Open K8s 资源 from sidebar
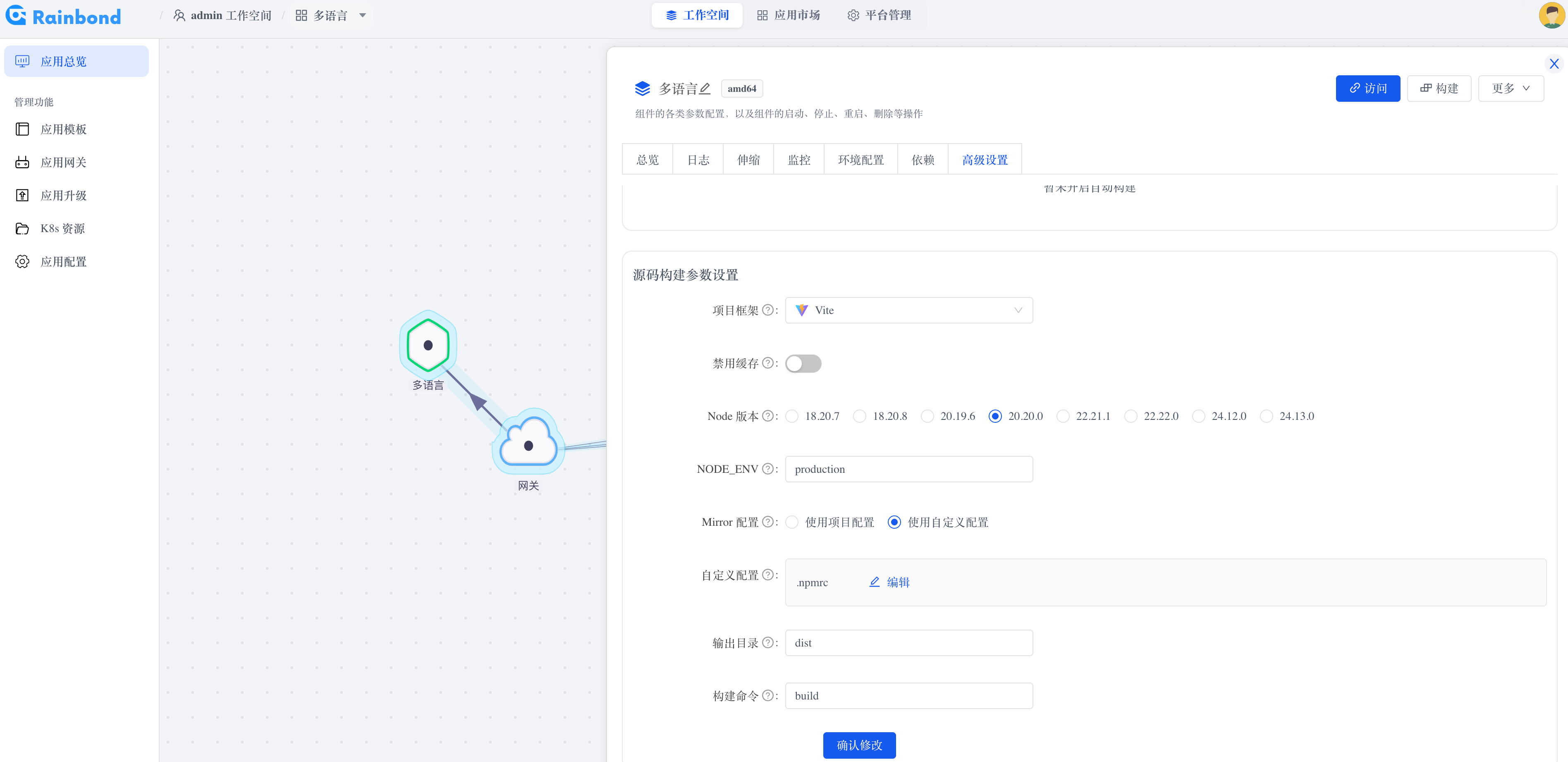 (62, 228)
